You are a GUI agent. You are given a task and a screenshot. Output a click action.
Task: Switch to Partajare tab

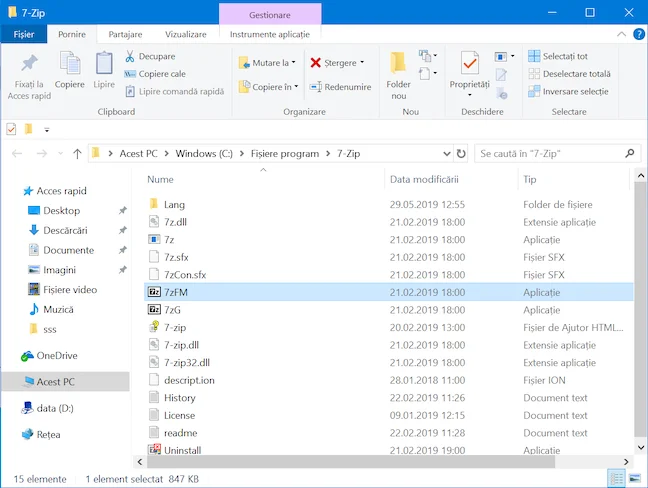(125, 34)
